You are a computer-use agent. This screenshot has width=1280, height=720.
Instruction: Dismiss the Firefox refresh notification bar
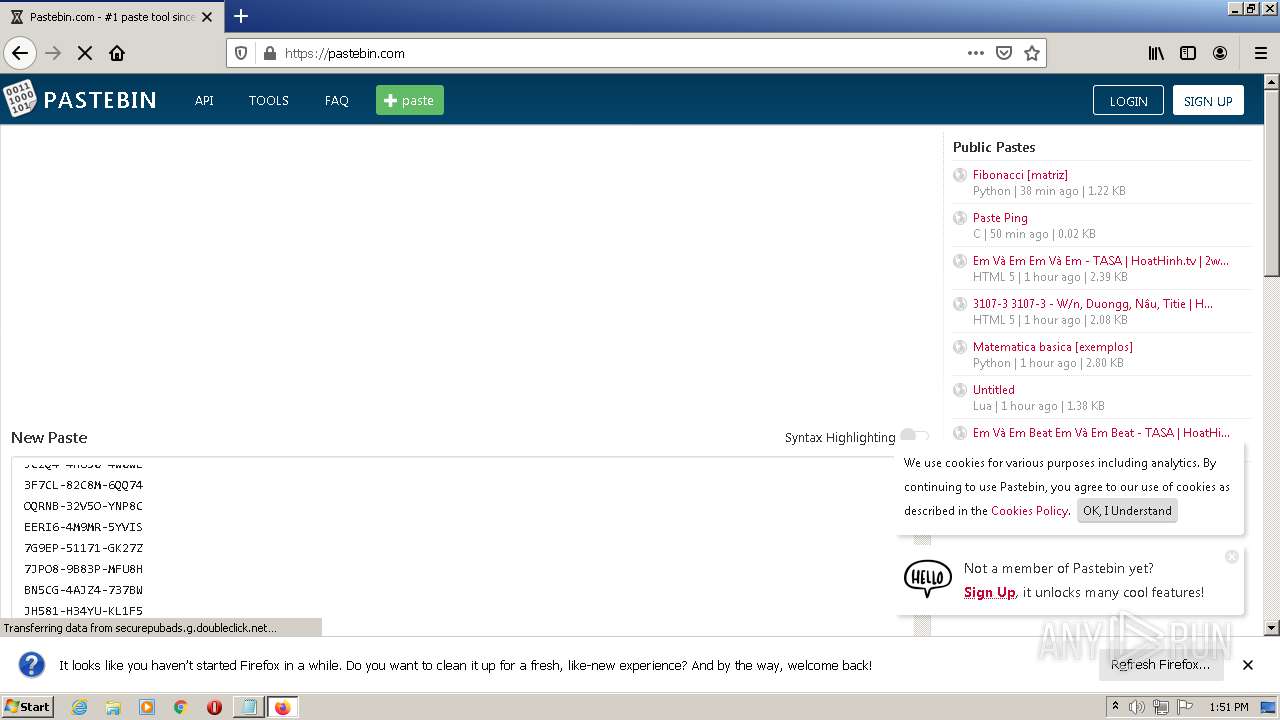[1248, 665]
